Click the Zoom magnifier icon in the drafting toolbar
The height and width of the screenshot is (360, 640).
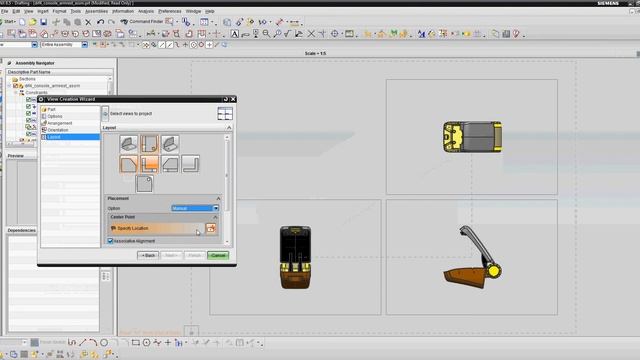(x=267, y=34)
